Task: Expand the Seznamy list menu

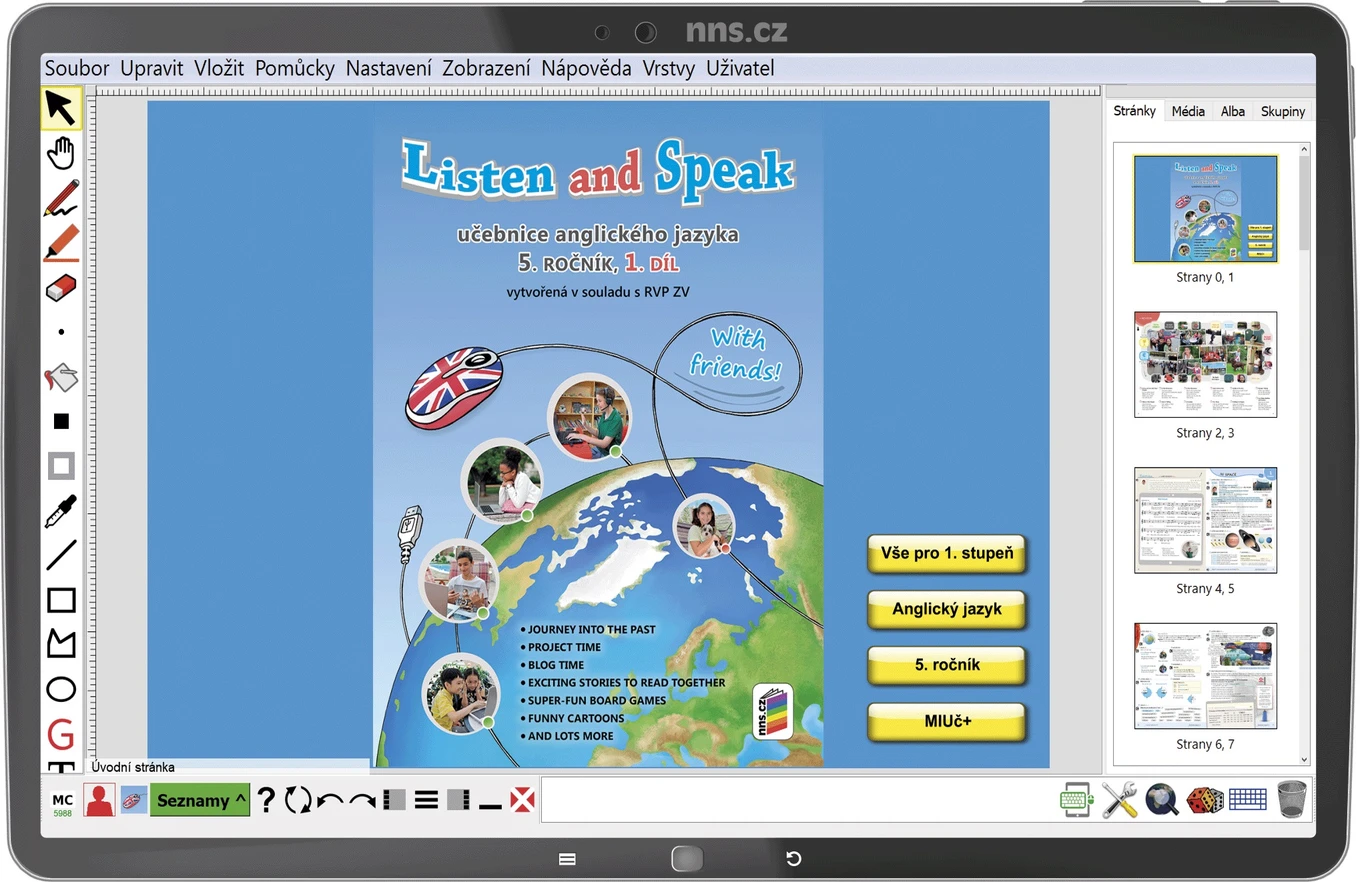Action: (x=200, y=800)
